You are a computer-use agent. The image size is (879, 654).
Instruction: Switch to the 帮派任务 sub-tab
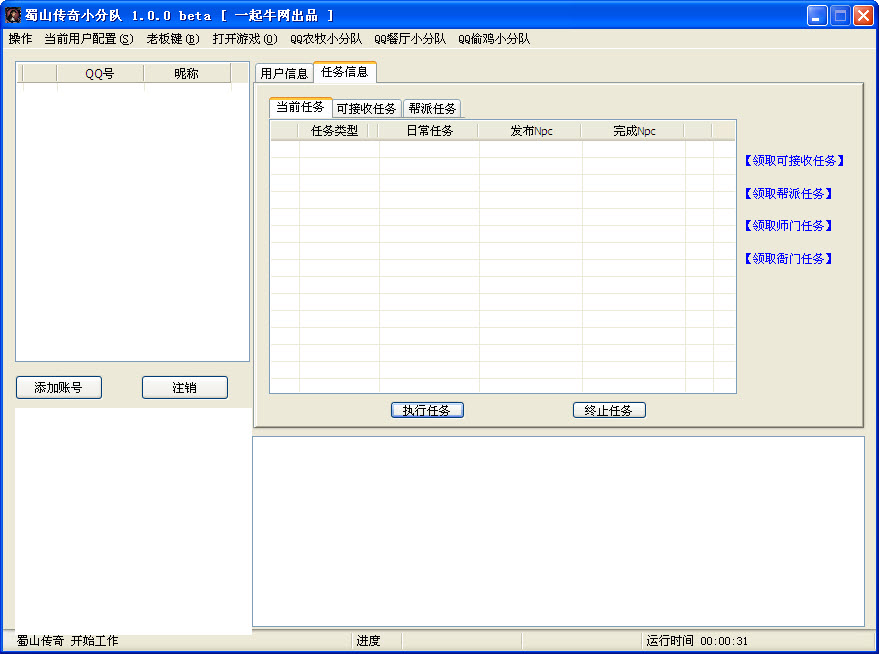[x=432, y=109]
